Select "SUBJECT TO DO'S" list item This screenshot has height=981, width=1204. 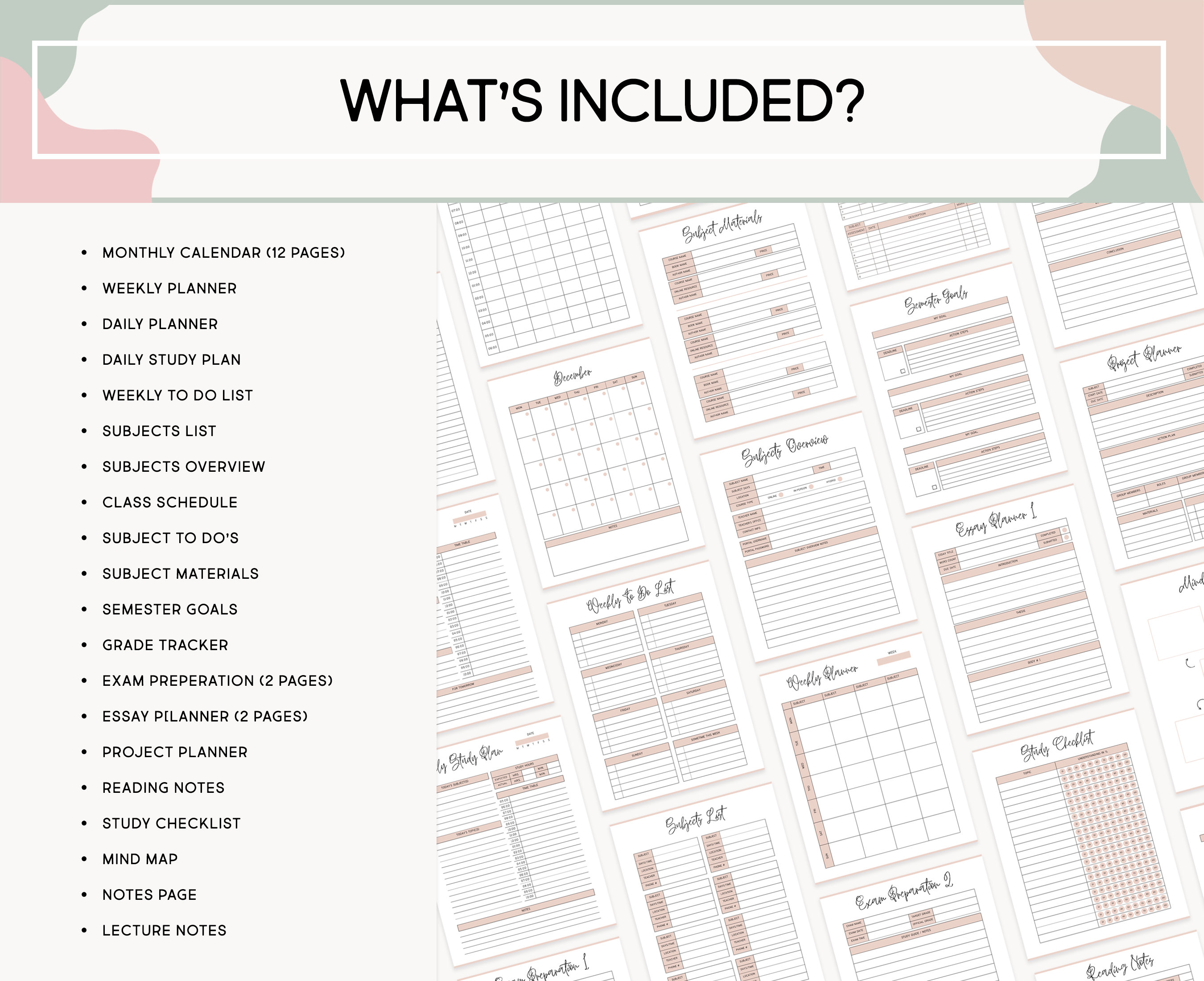pos(171,537)
